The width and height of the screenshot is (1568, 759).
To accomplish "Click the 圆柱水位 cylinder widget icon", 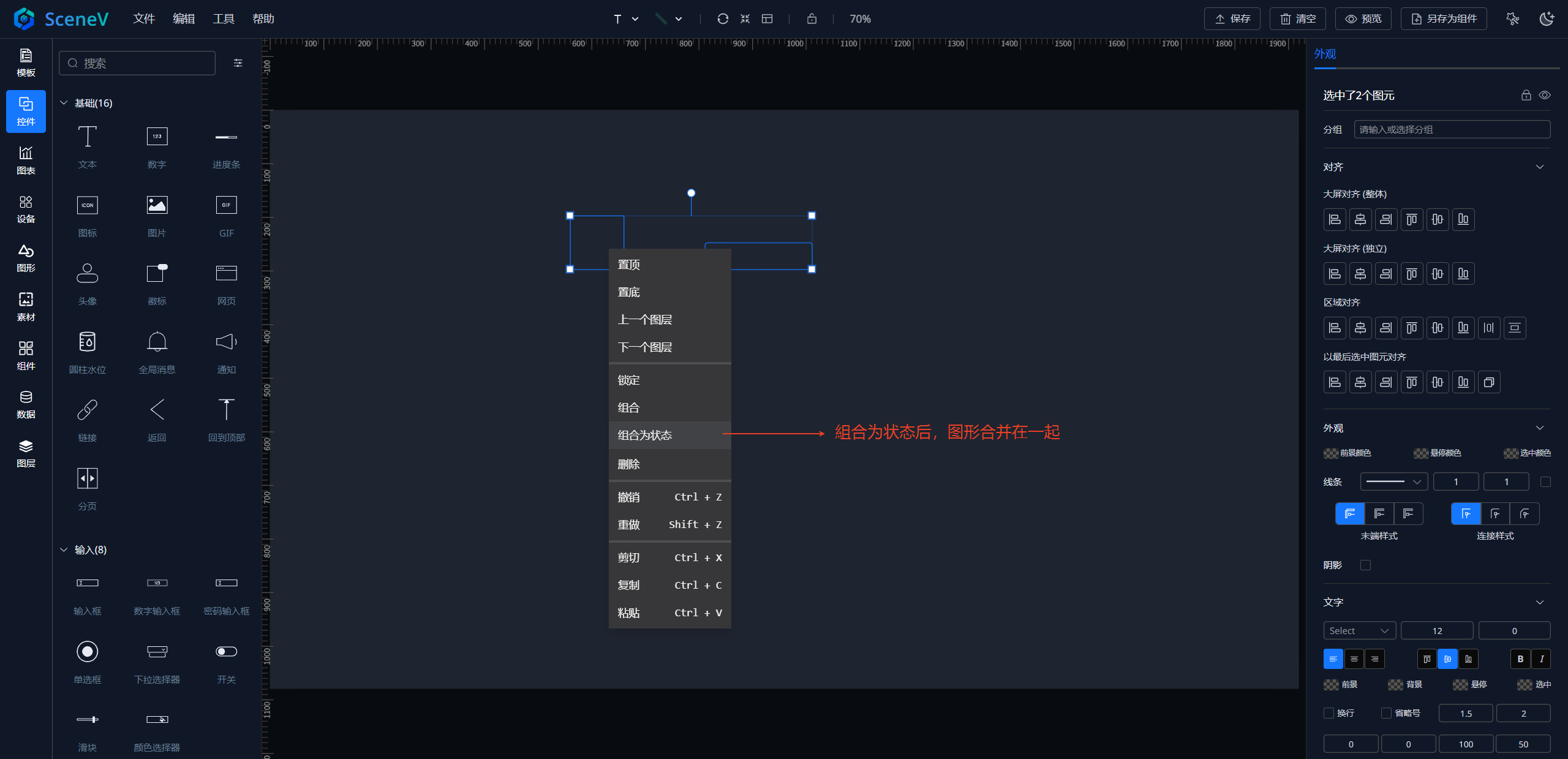I will (x=88, y=342).
